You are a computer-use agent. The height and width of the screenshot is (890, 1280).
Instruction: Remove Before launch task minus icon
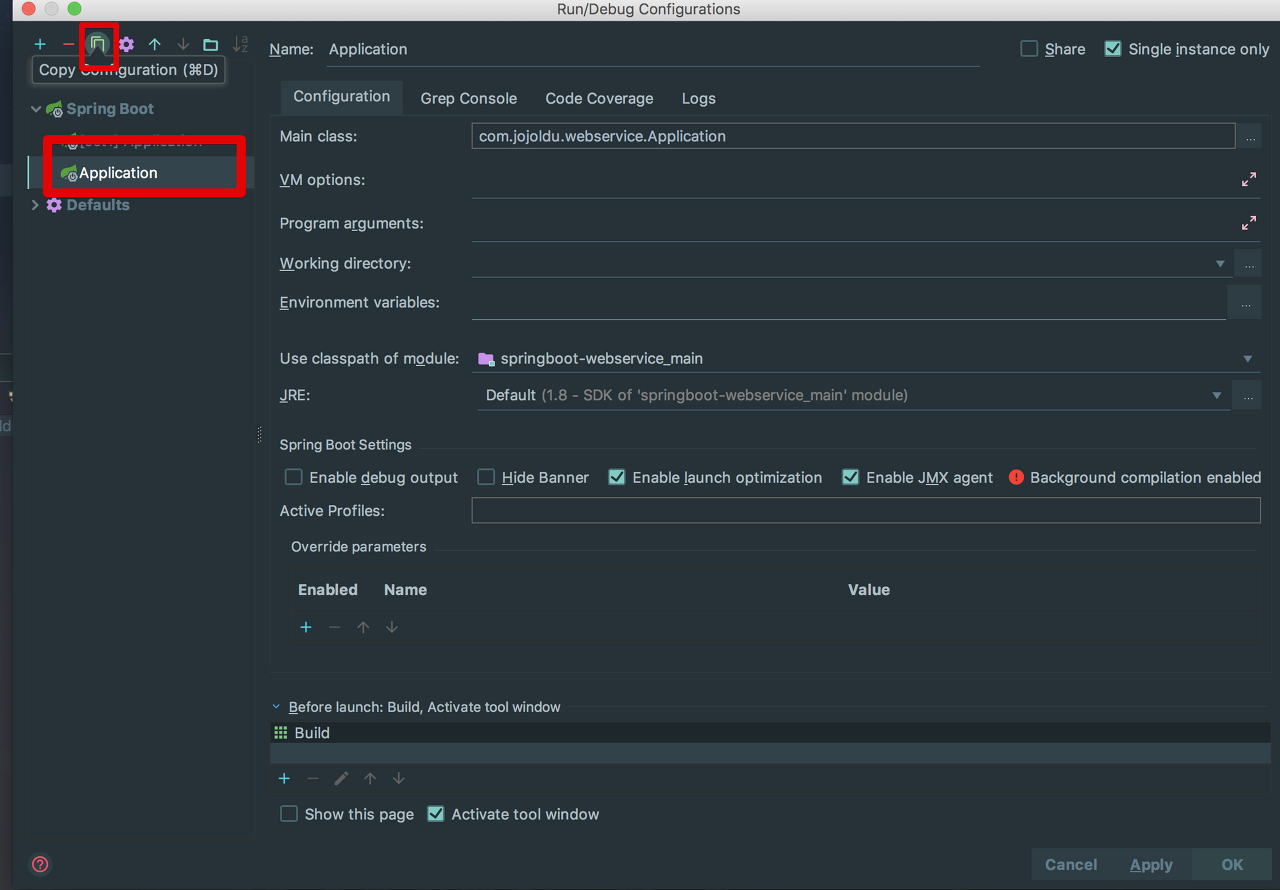pyautogui.click(x=312, y=778)
